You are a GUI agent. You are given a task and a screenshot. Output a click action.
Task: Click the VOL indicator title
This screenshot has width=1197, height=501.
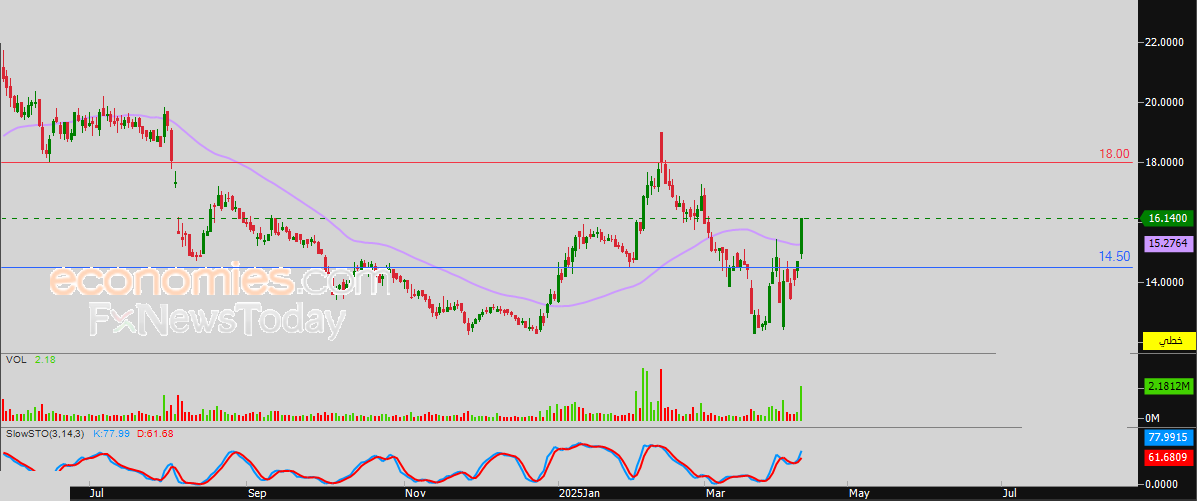tap(14, 359)
